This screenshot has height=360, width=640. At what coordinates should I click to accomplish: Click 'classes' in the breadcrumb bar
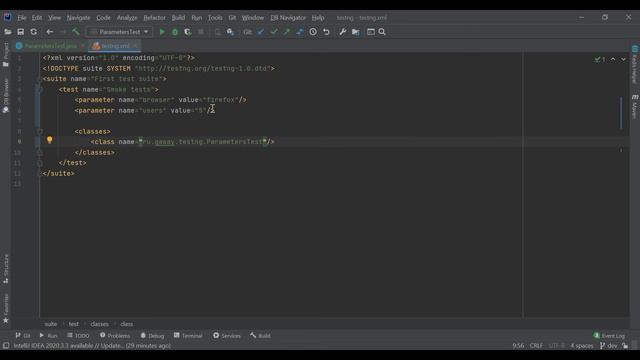[100, 324]
